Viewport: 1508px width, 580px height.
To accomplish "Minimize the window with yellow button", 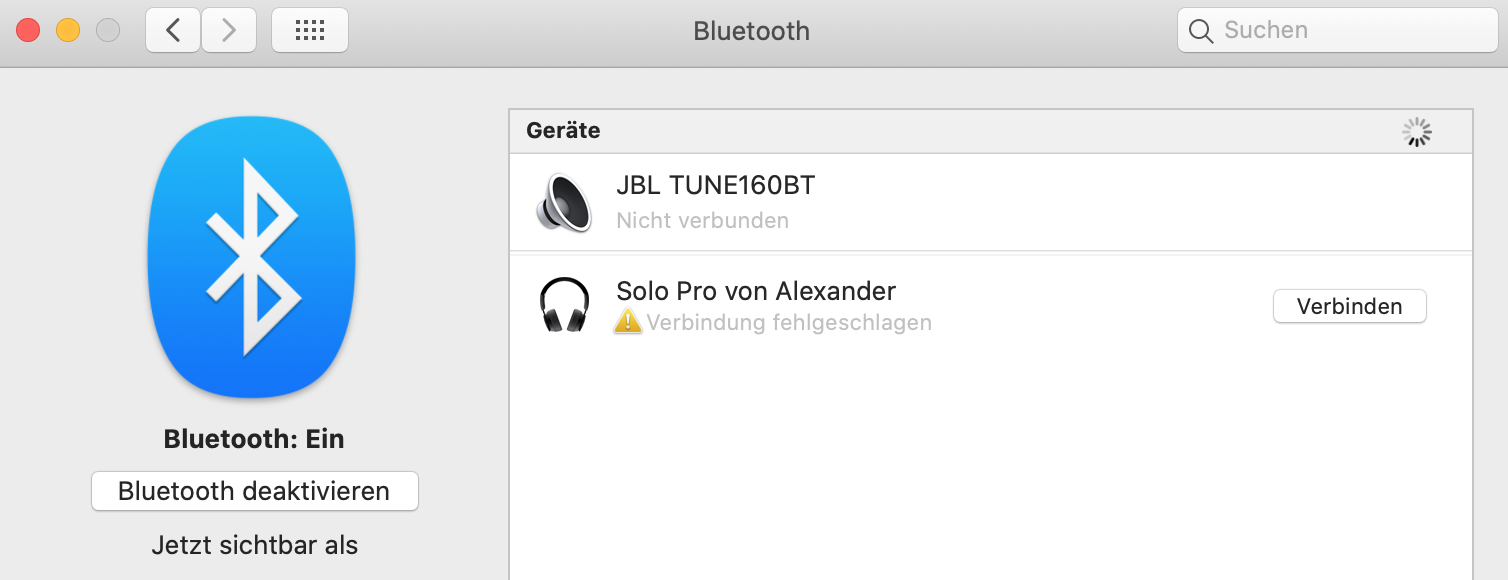I will (x=68, y=31).
